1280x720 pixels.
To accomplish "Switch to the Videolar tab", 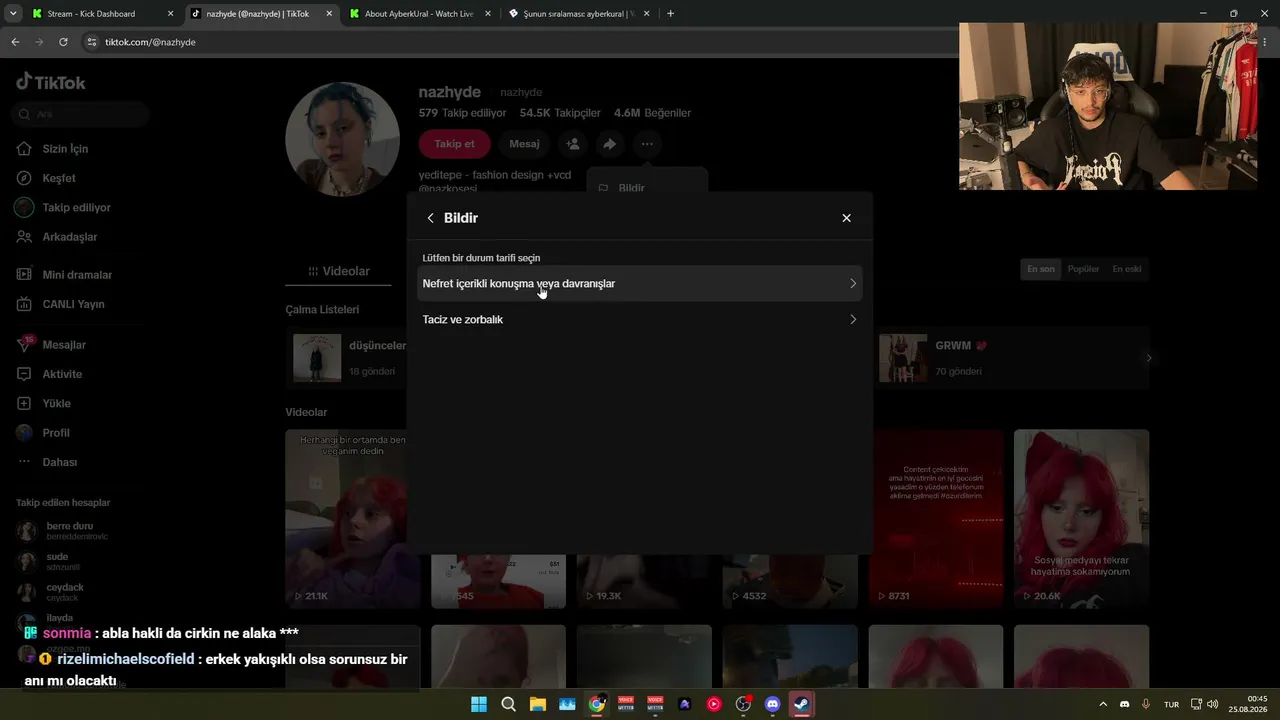I will [x=339, y=271].
